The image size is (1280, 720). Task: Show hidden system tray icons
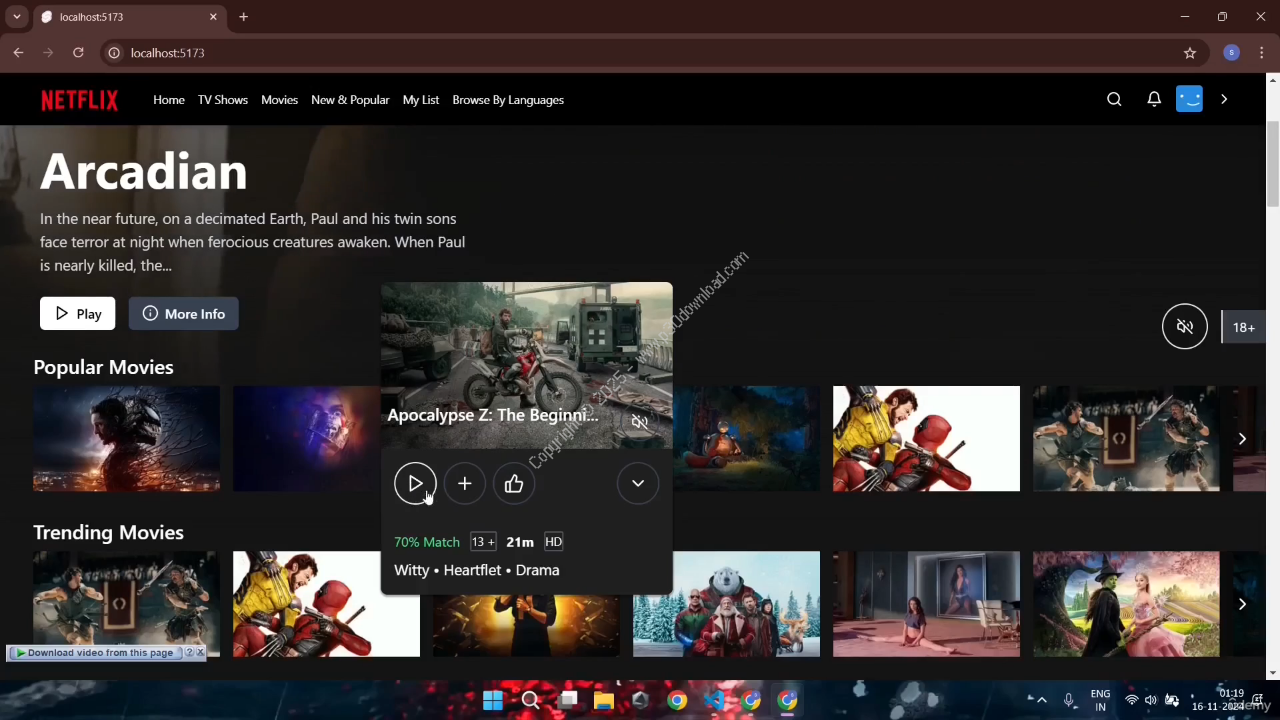(1042, 700)
